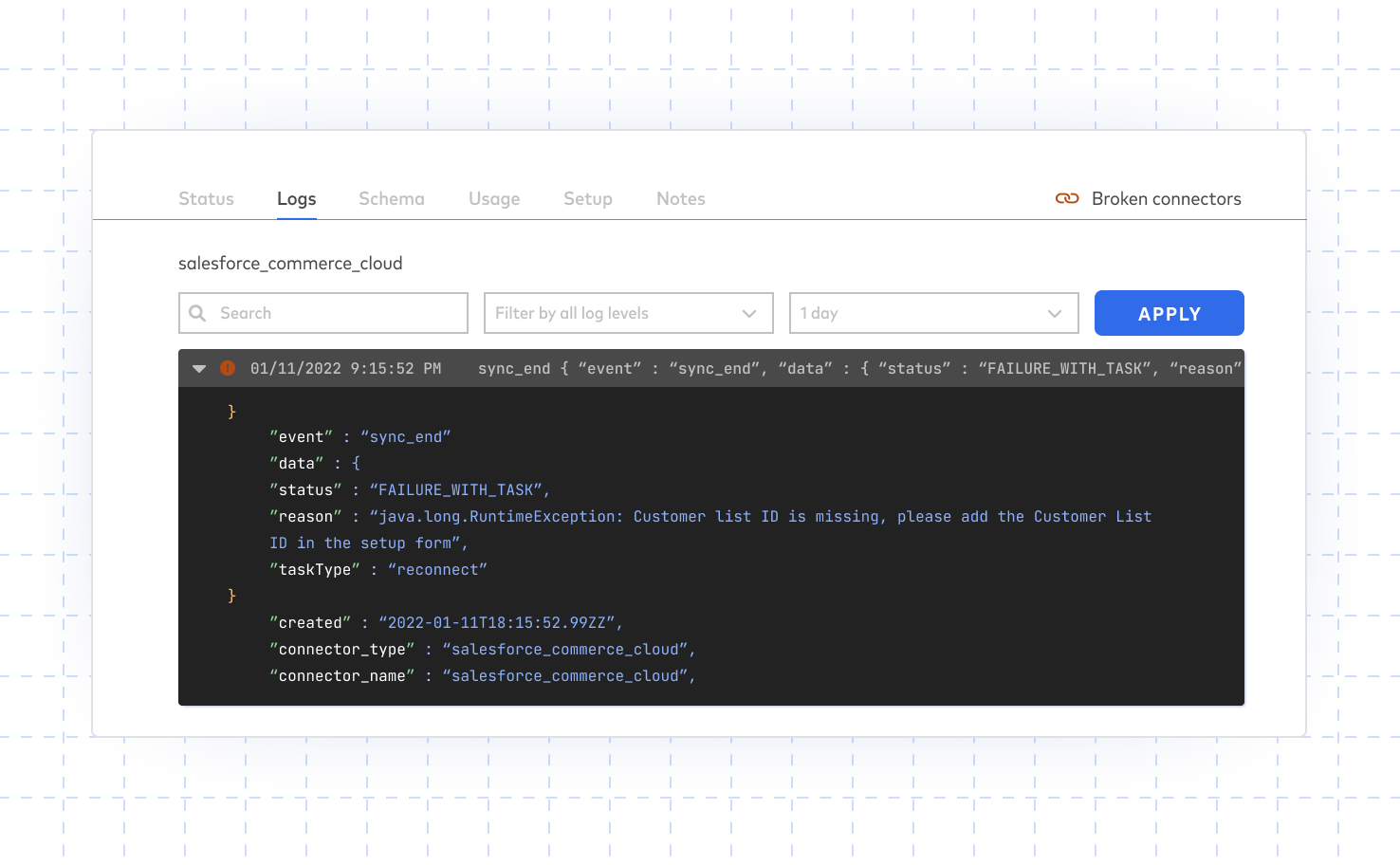Open the Status tab

click(x=206, y=199)
